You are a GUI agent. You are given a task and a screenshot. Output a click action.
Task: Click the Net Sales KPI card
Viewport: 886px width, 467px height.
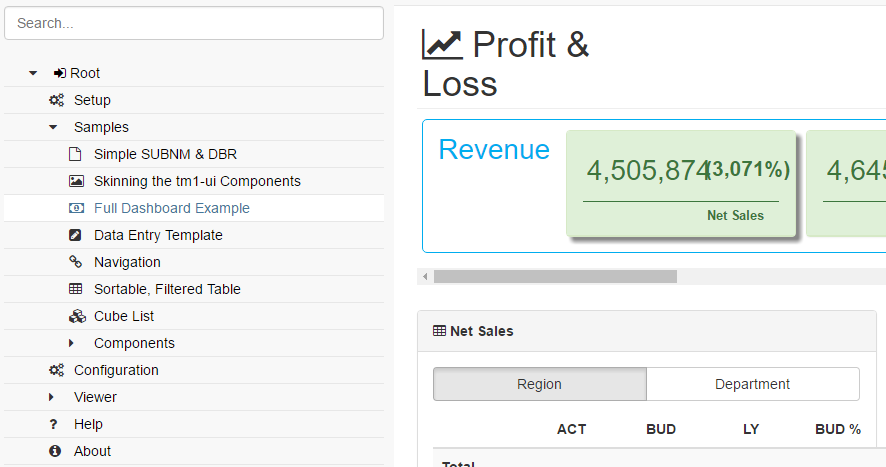coord(681,184)
